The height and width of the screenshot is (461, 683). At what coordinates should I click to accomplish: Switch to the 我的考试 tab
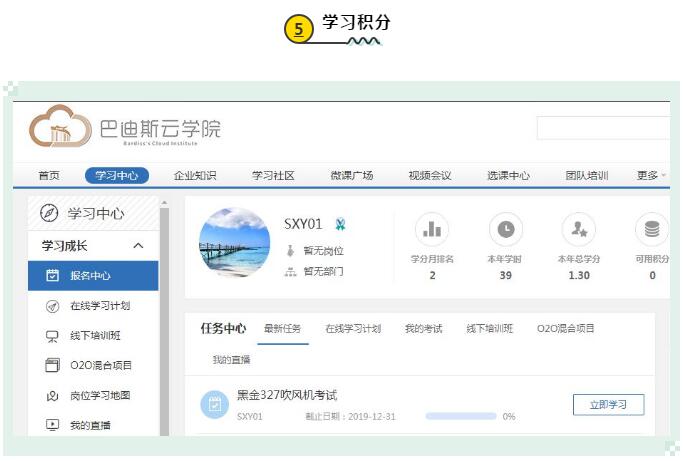[x=423, y=329]
